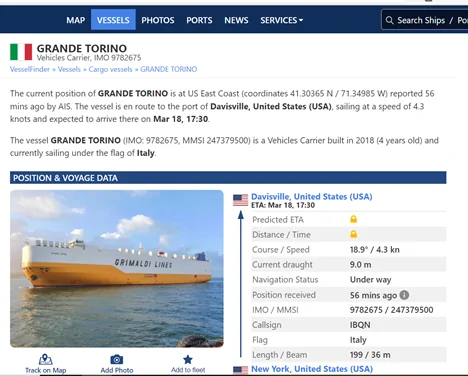468x376 pixels.
Task: Open the PORTS page
Action: (199, 20)
